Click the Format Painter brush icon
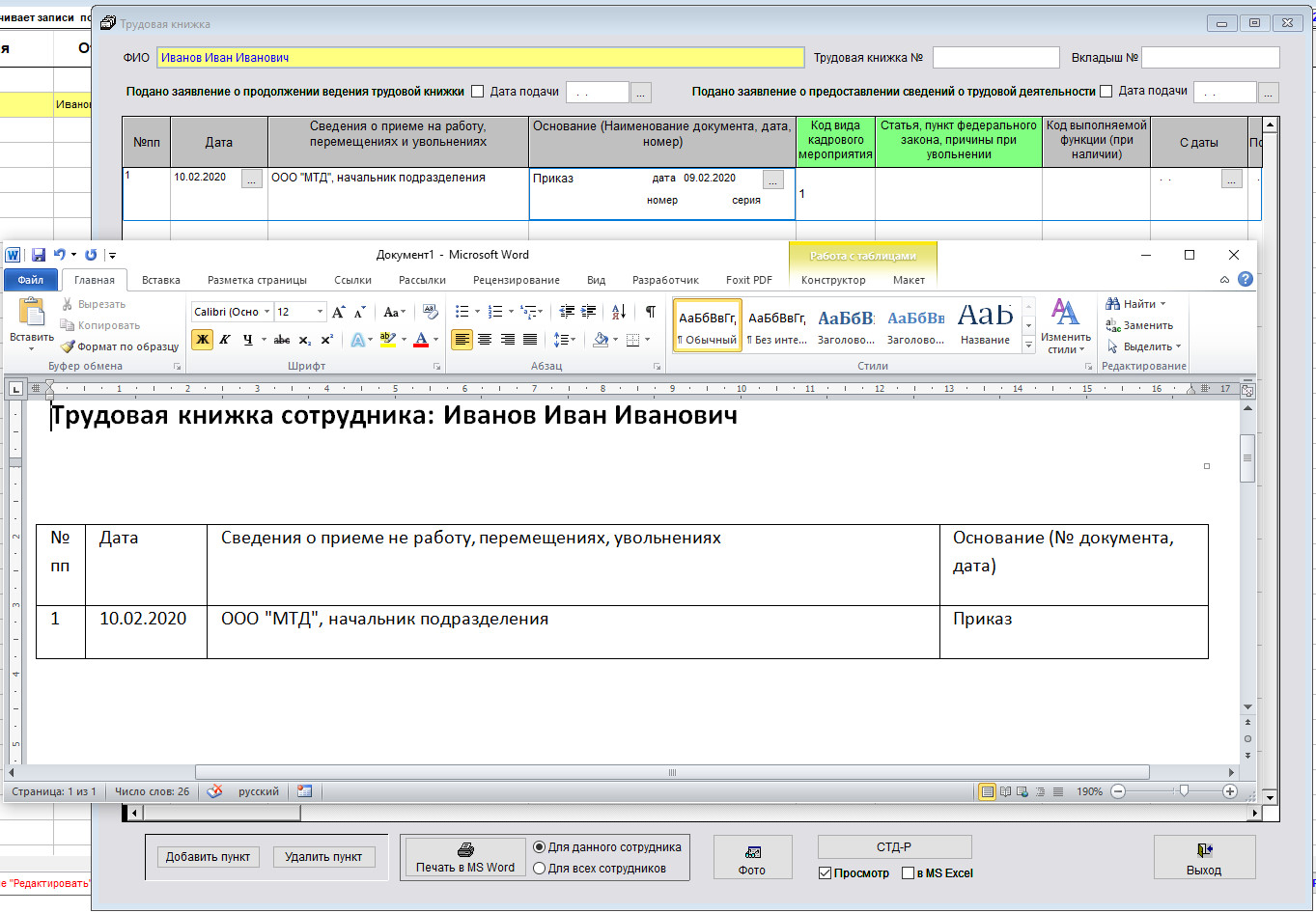 click(68, 346)
